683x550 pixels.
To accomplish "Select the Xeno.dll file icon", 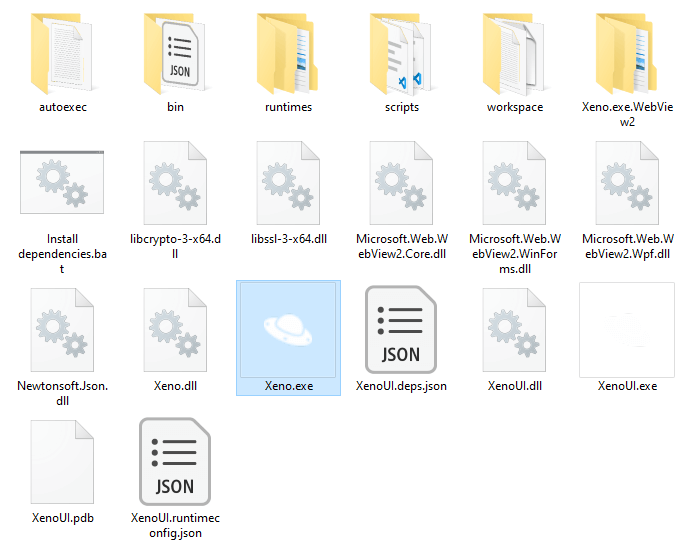I will 175,330.
